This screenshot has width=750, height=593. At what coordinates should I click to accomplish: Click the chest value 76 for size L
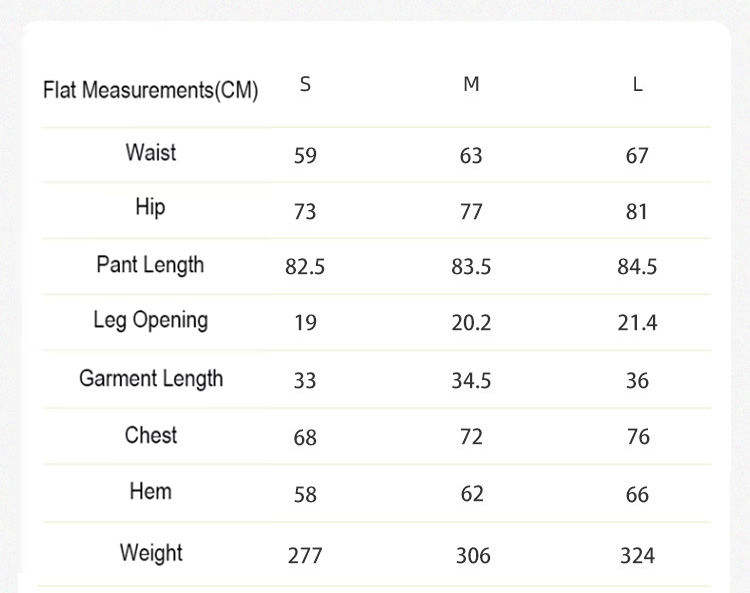(x=637, y=437)
